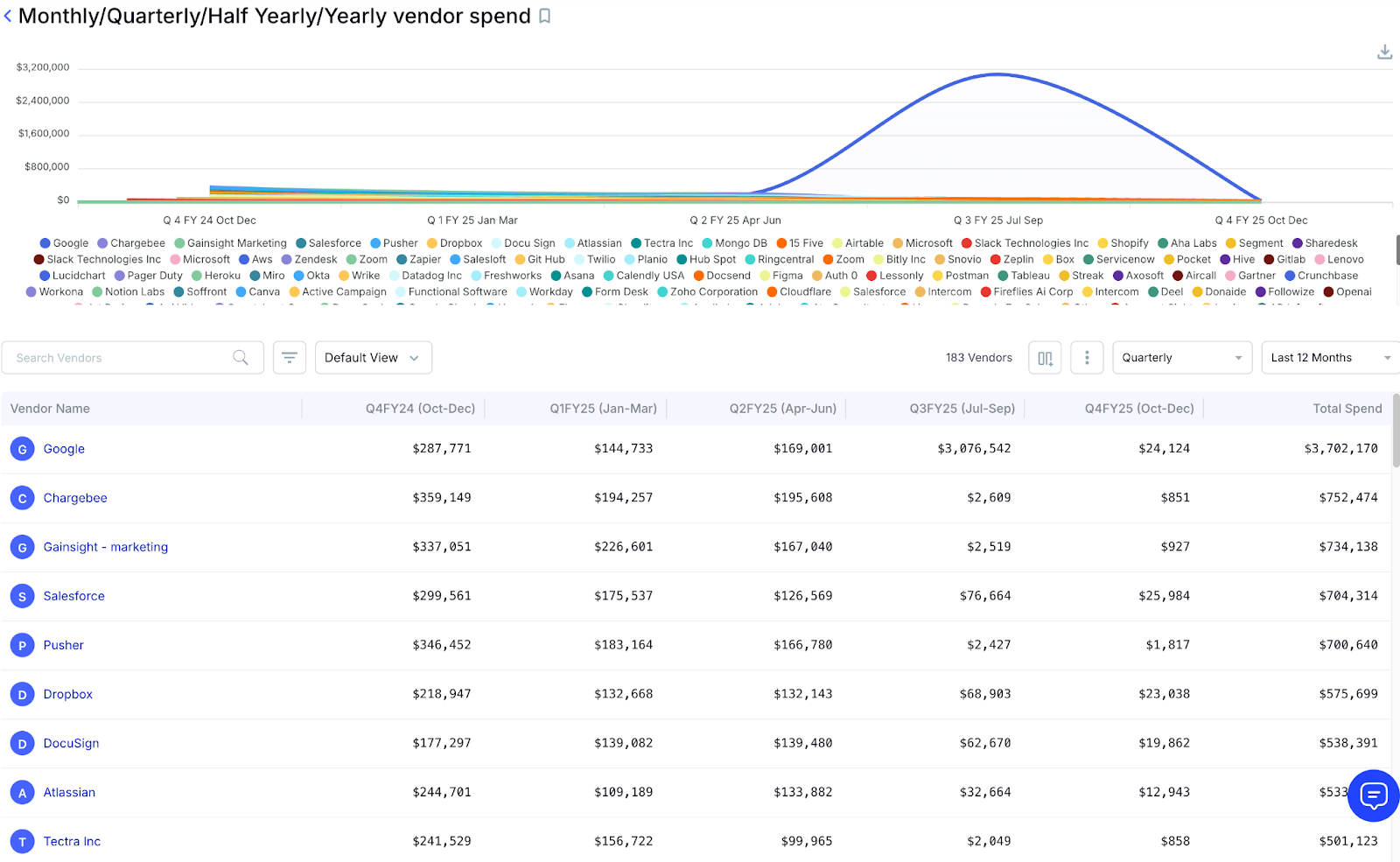Open the chat support bubble icon
The height and width of the screenshot is (862, 1400).
pyautogui.click(x=1372, y=795)
